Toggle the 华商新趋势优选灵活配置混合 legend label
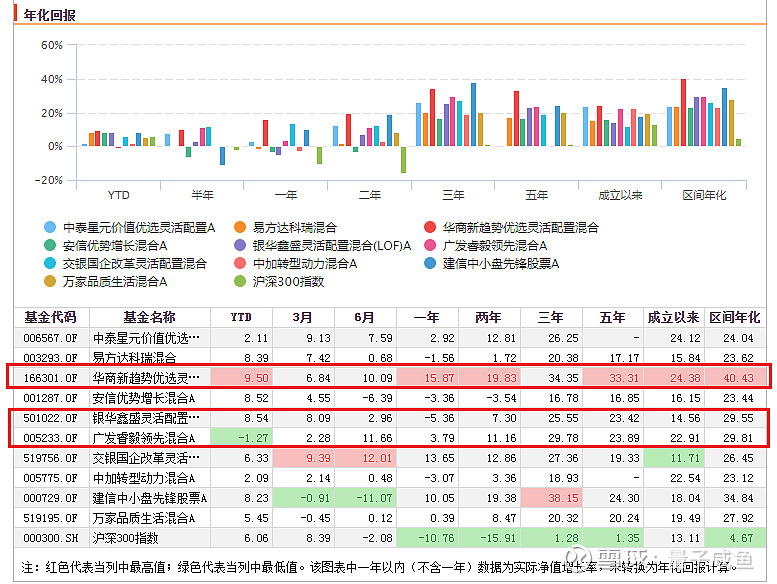 [520, 227]
